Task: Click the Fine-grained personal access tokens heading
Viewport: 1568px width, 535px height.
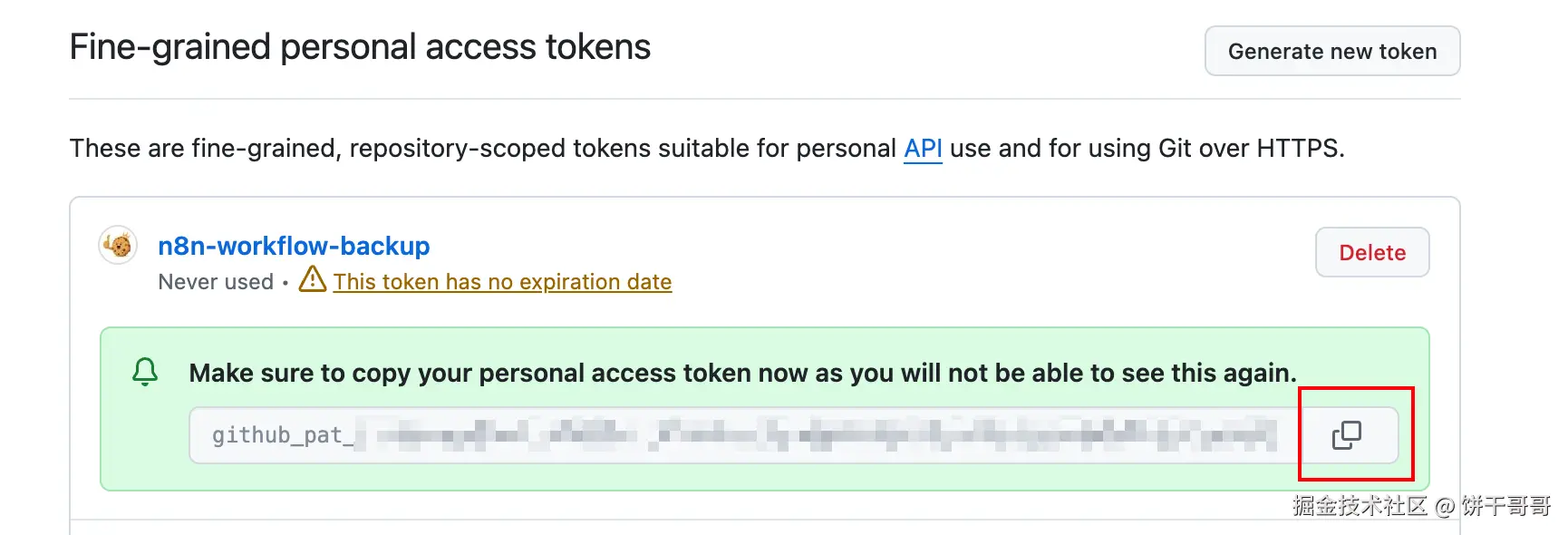Action: pyautogui.click(x=360, y=47)
